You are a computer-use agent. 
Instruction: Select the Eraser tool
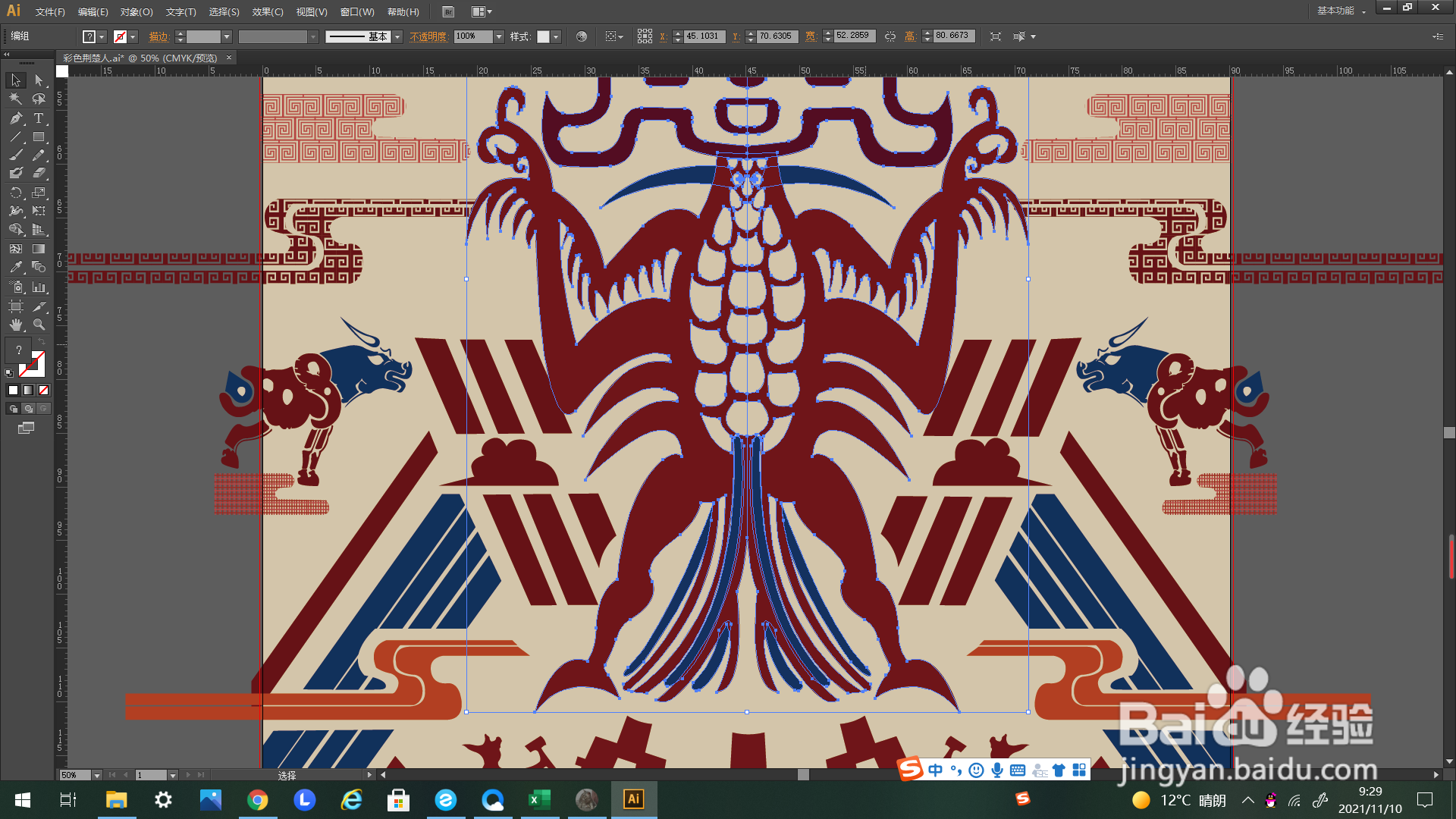point(39,173)
